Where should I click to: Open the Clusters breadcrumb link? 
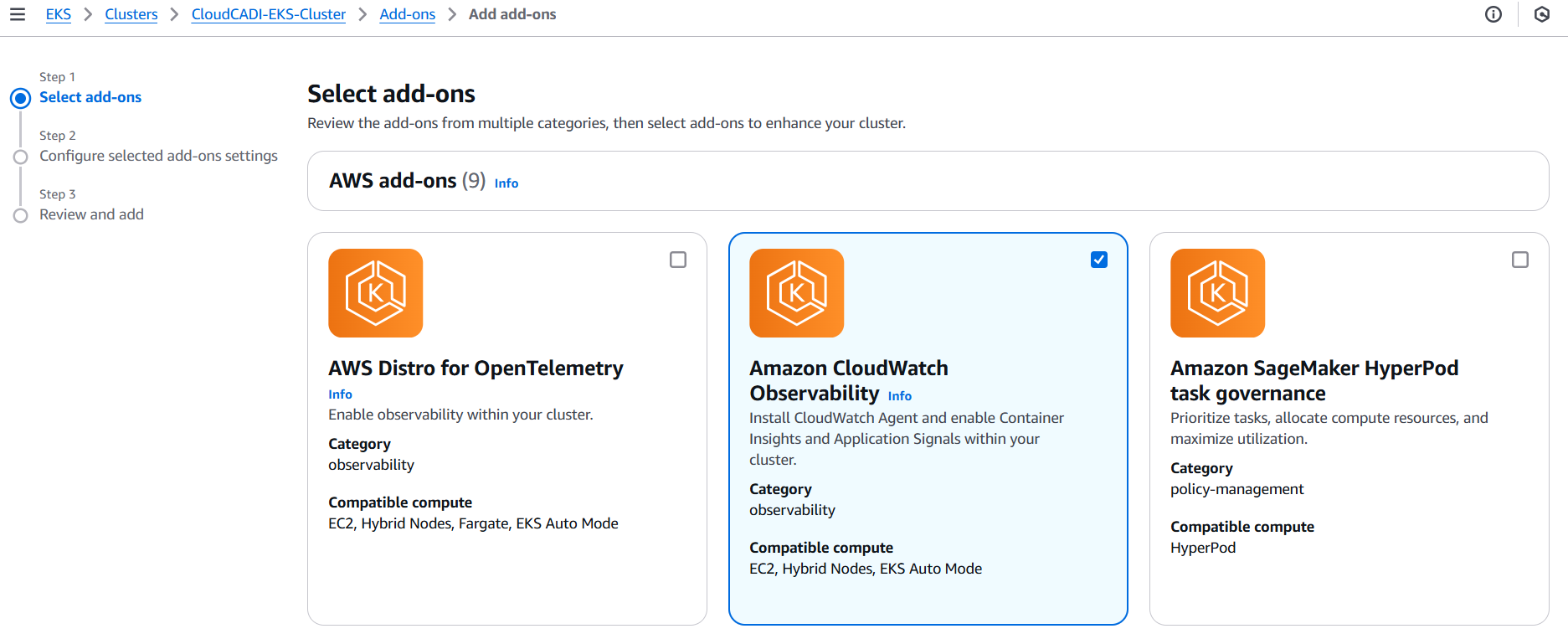131,14
